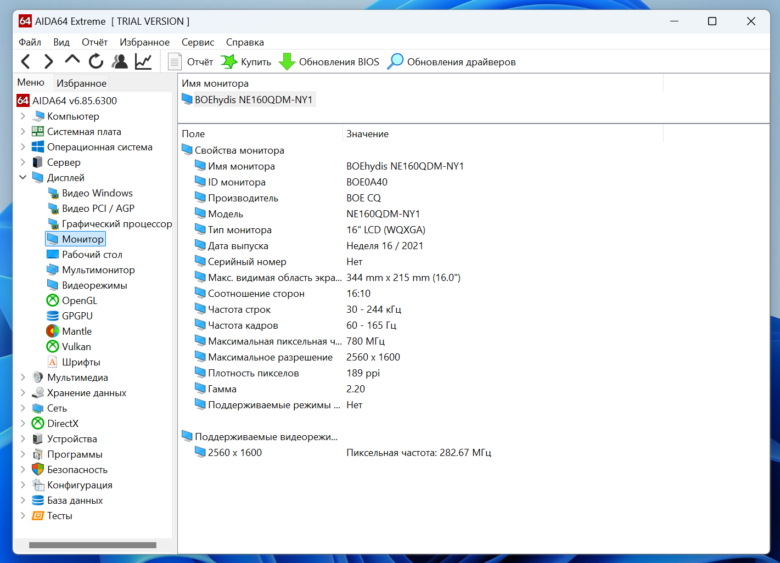Select Видео Windows in the tree
780x563 pixels.
(x=90, y=193)
